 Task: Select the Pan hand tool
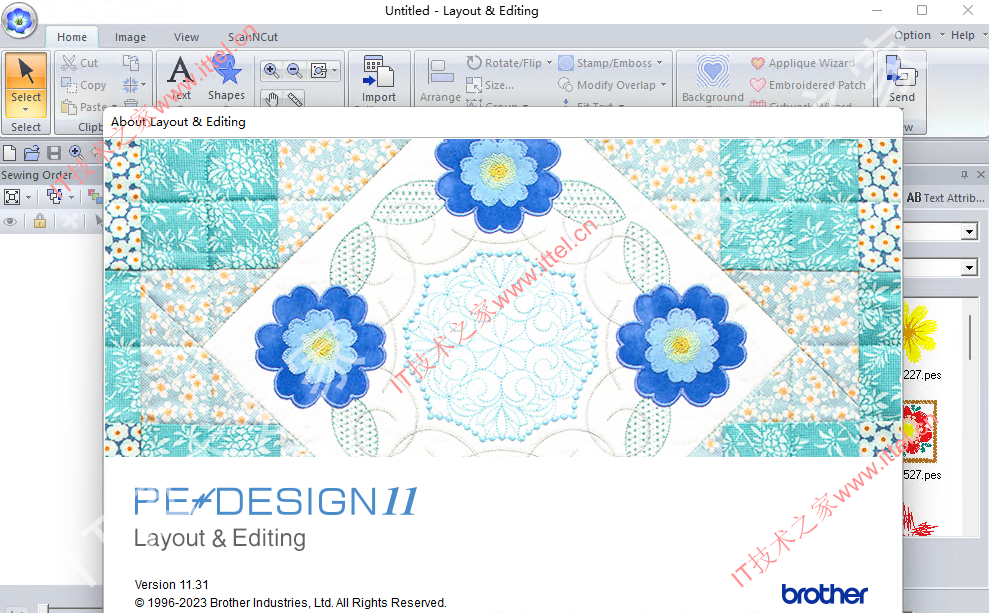[272, 98]
